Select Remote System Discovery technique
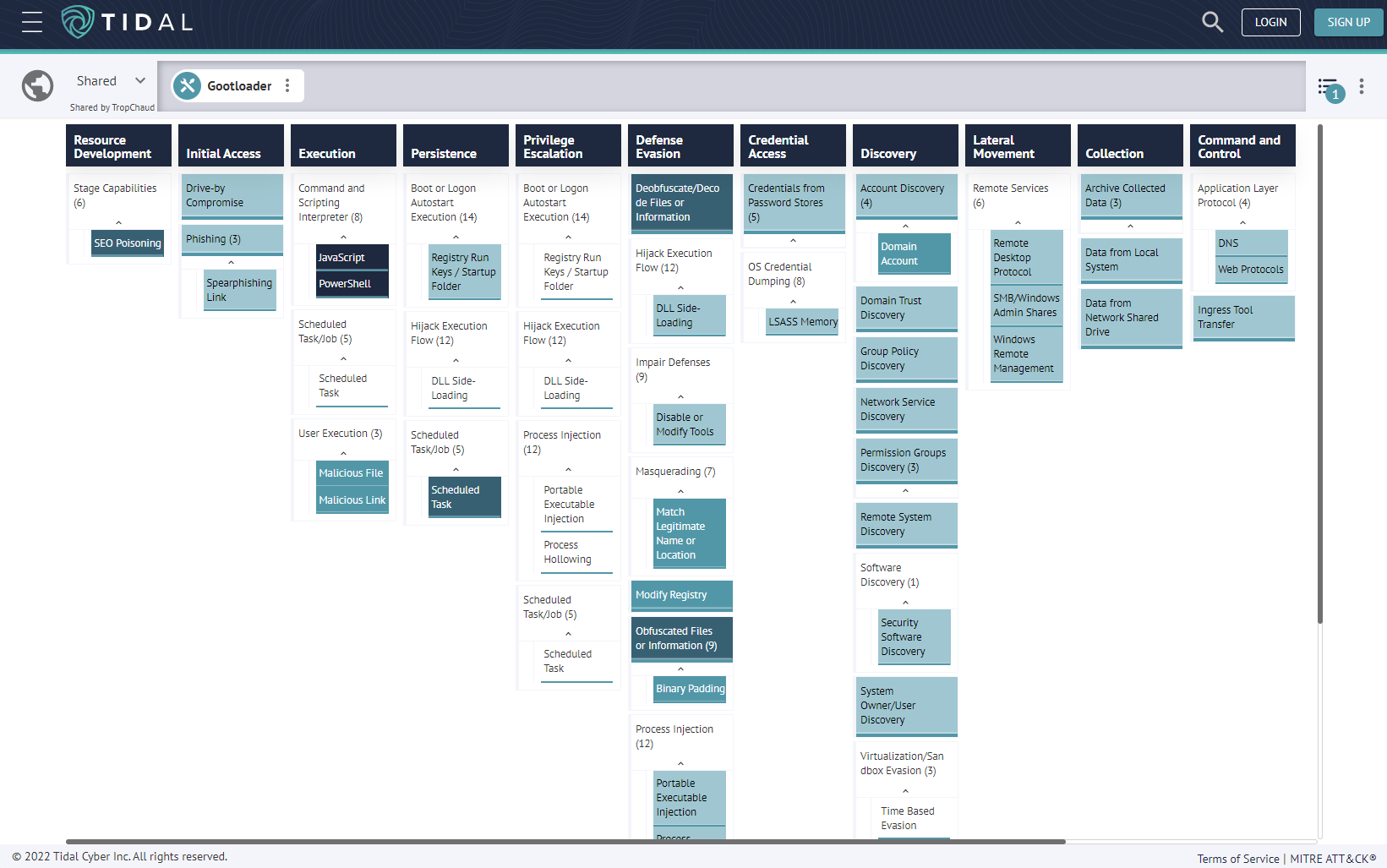Image resolution: width=1387 pixels, height=868 pixels. click(907, 525)
